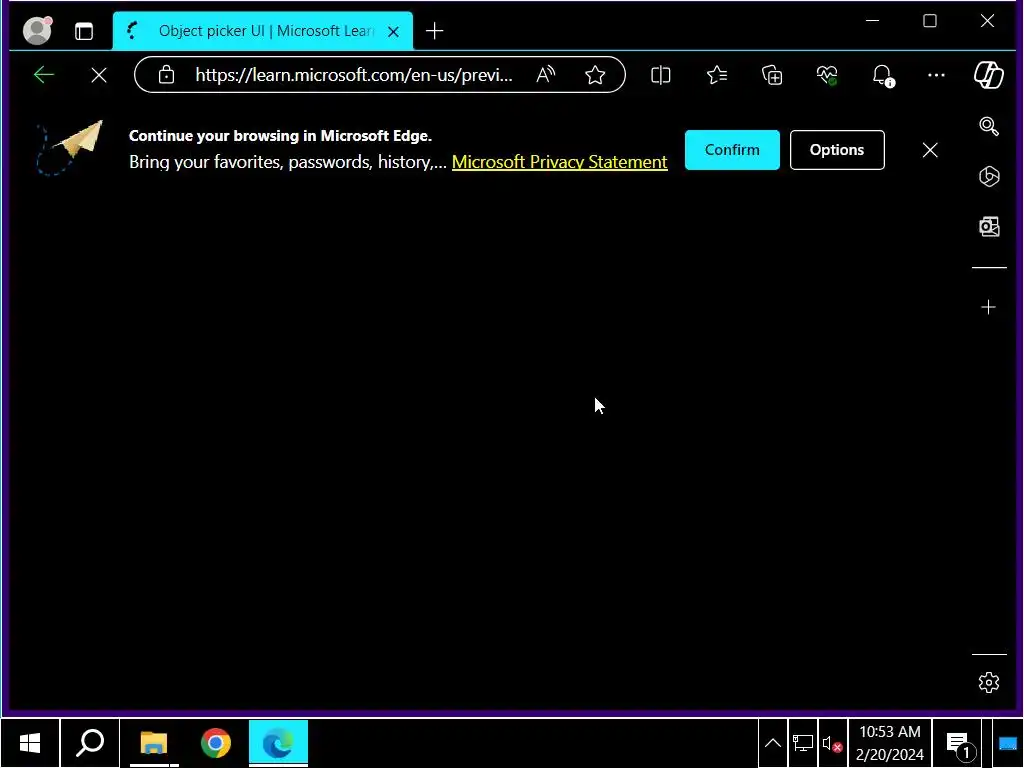The height and width of the screenshot is (768, 1024).
Task: Select the Object picker UI tab
Action: (x=263, y=31)
